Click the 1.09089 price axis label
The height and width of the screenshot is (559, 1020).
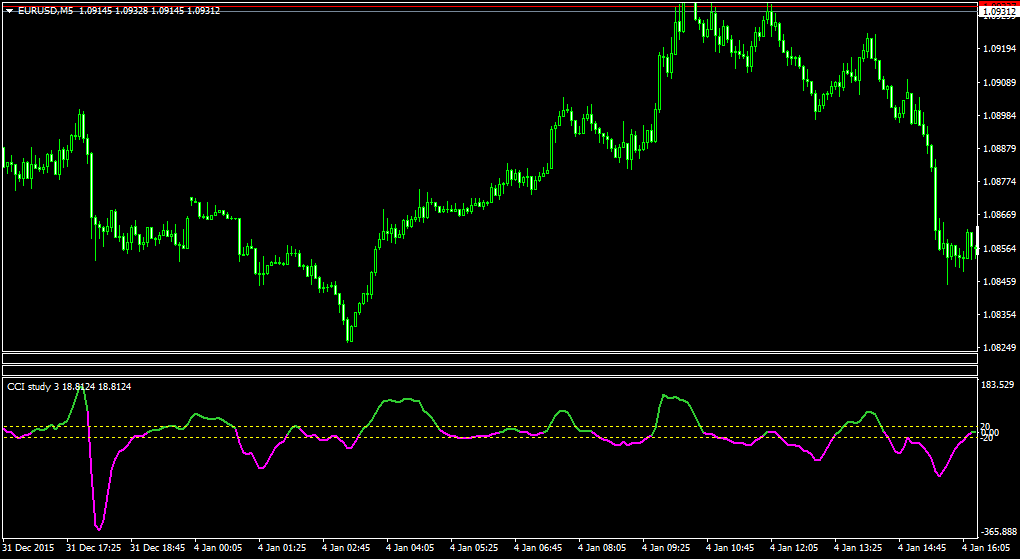coord(1000,83)
